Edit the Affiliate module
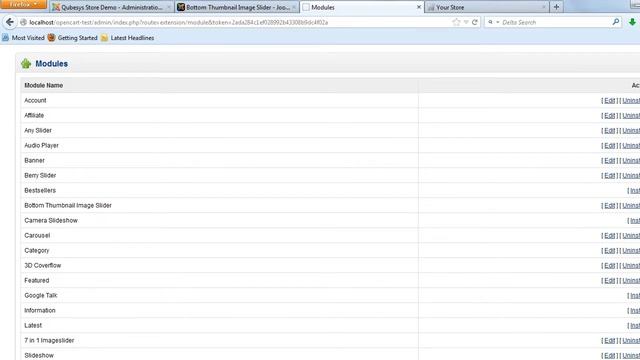The height and width of the screenshot is (360, 640). point(609,116)
